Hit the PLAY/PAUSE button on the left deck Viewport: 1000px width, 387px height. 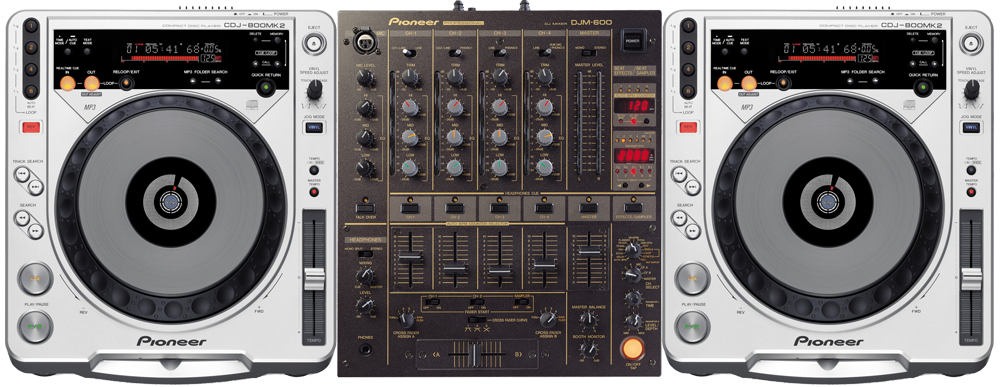[34, 326]
